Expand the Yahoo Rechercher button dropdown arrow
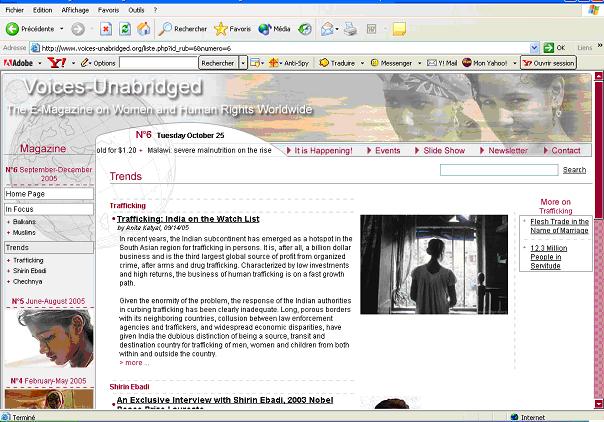Viewport: 604px width, 422px height. pos(242,63)
